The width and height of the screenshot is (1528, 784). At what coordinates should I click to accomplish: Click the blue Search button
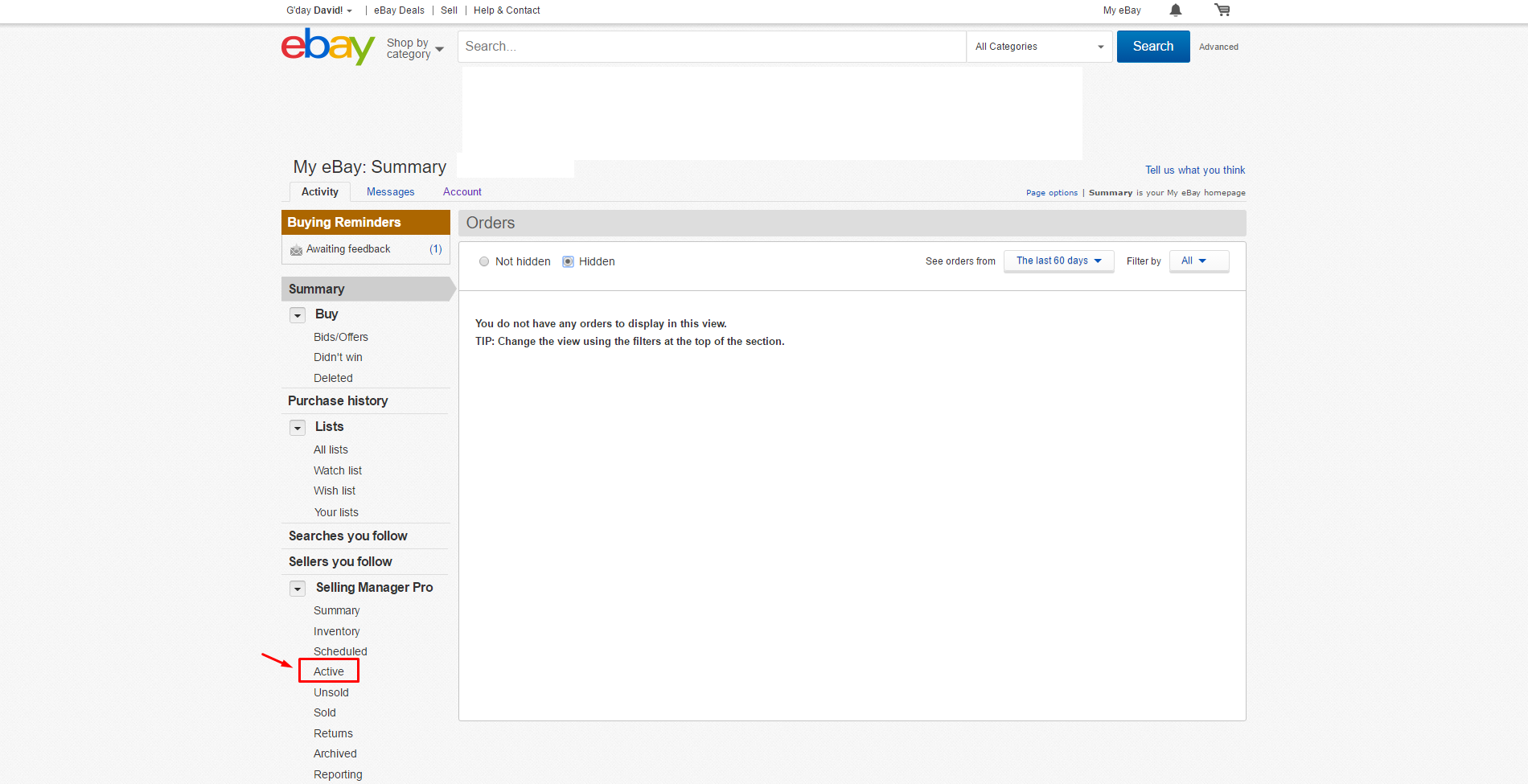click(1153, 47)
